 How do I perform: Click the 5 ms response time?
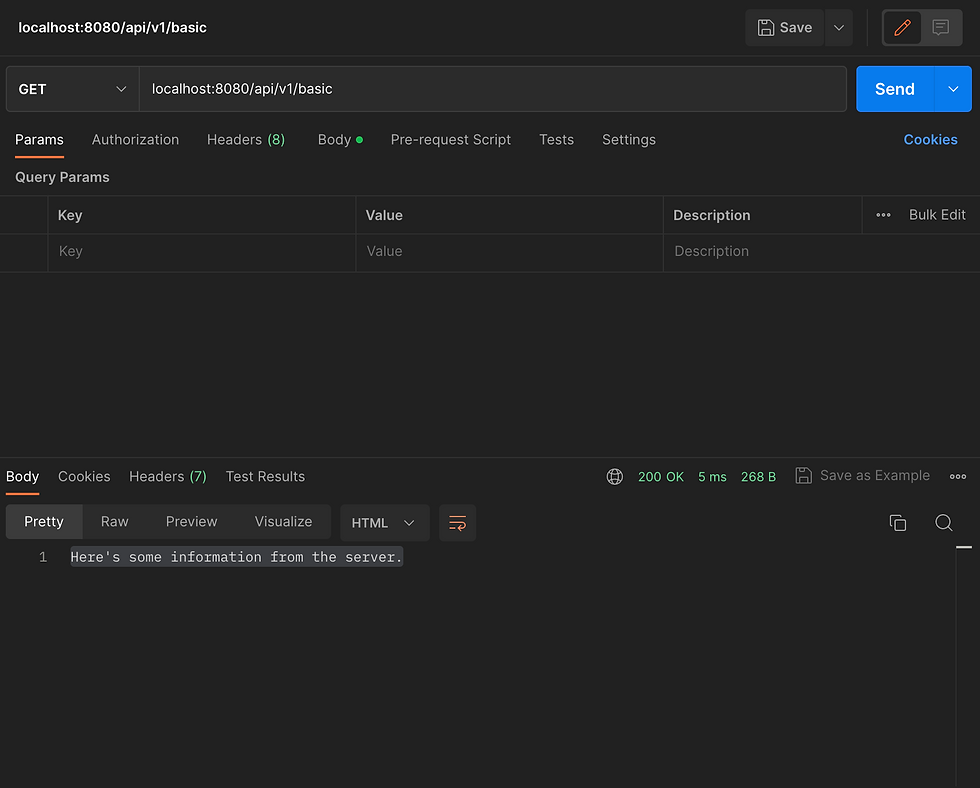712,477
